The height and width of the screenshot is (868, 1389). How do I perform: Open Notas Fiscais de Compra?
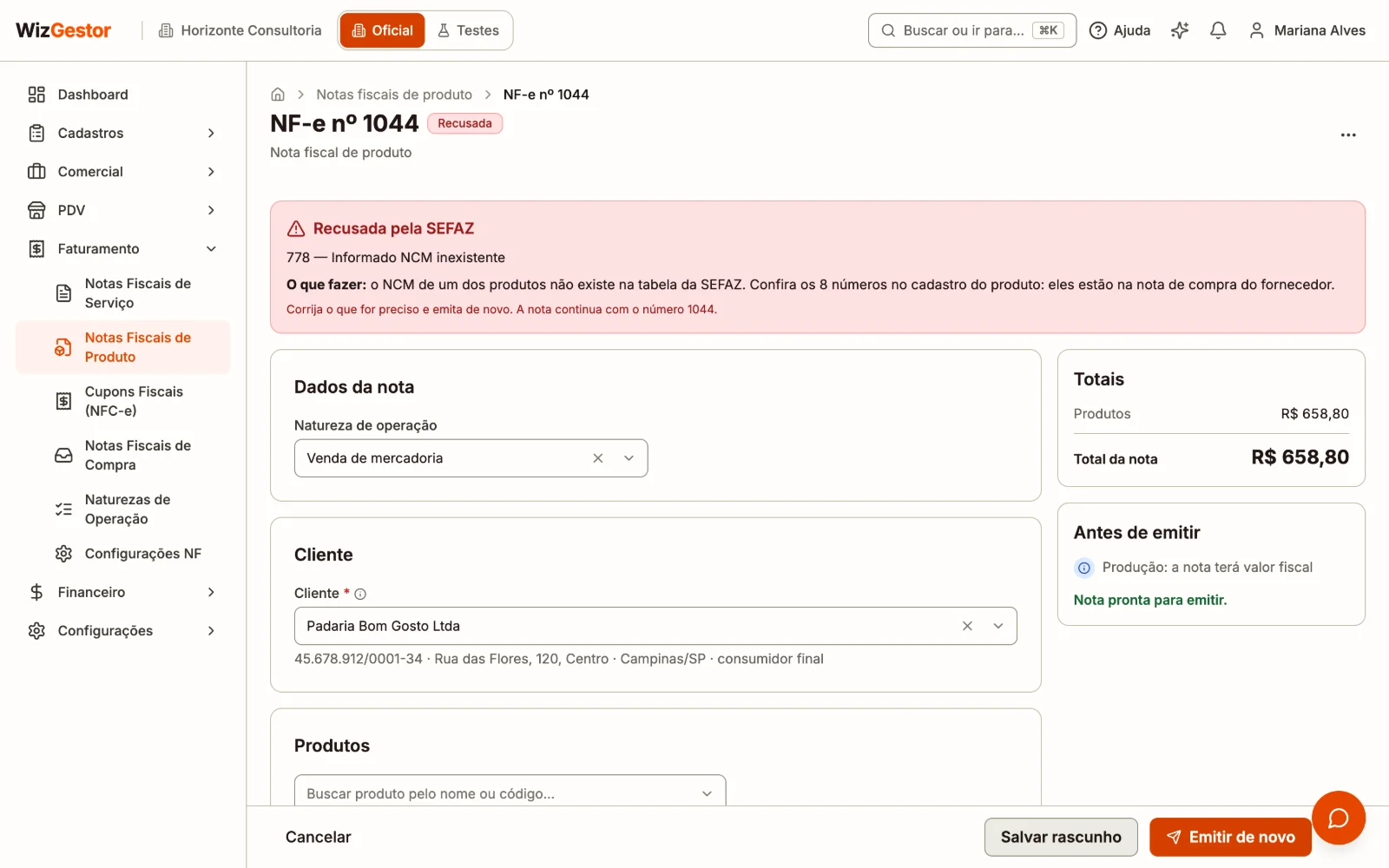pyautogui.click(x=122, y=455)
